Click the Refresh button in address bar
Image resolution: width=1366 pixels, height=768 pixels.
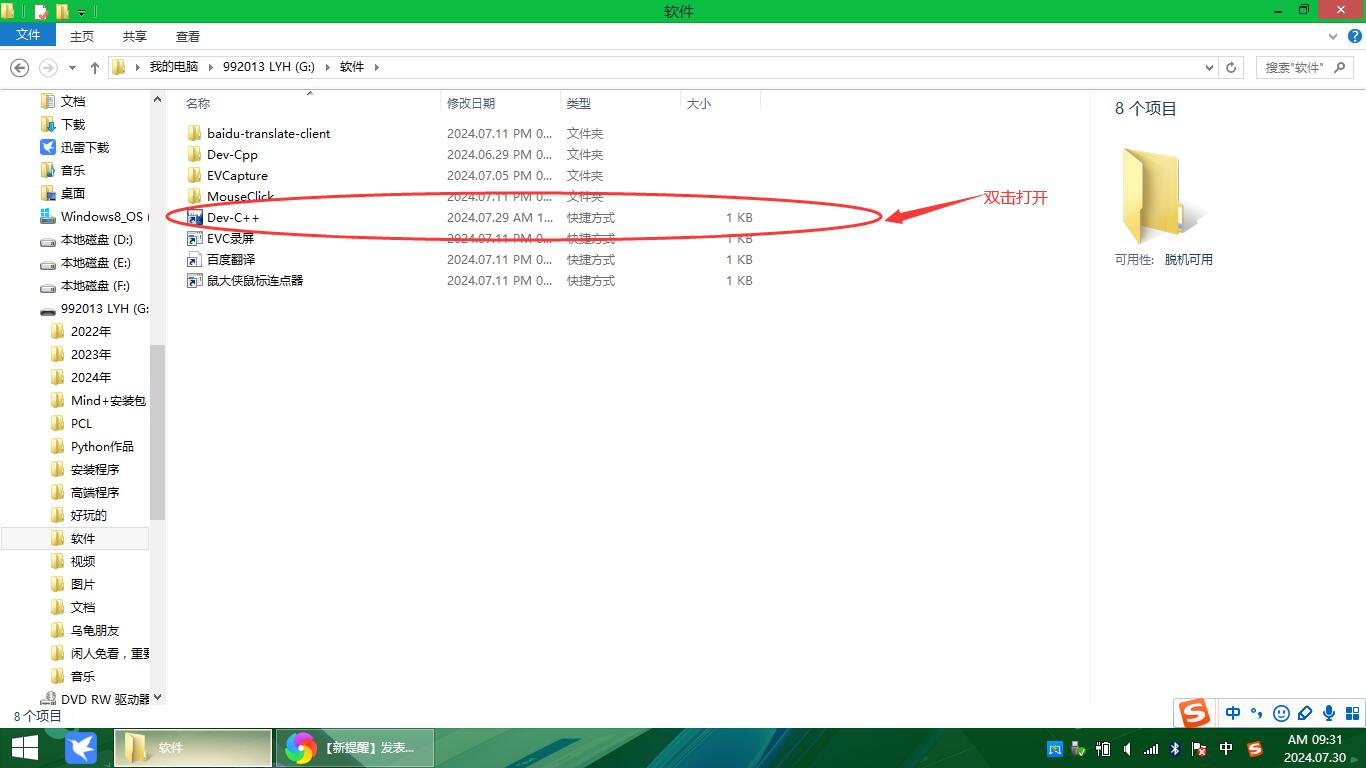pyautogui.click(x=1232, y=67)
